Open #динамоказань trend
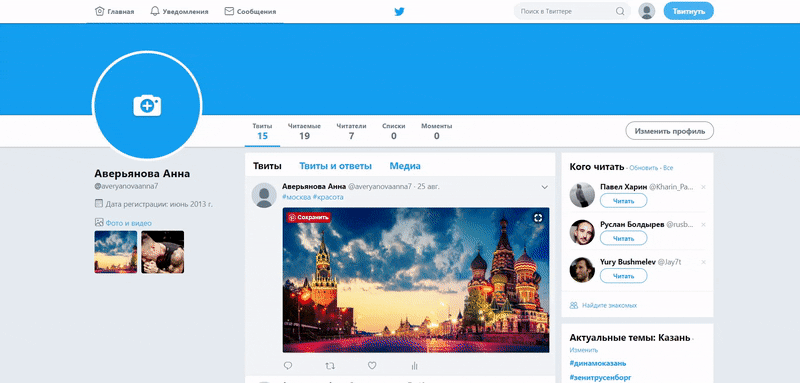Image resolution: width=800 pixels, height=383 pixels. click(x=597, y=363)
